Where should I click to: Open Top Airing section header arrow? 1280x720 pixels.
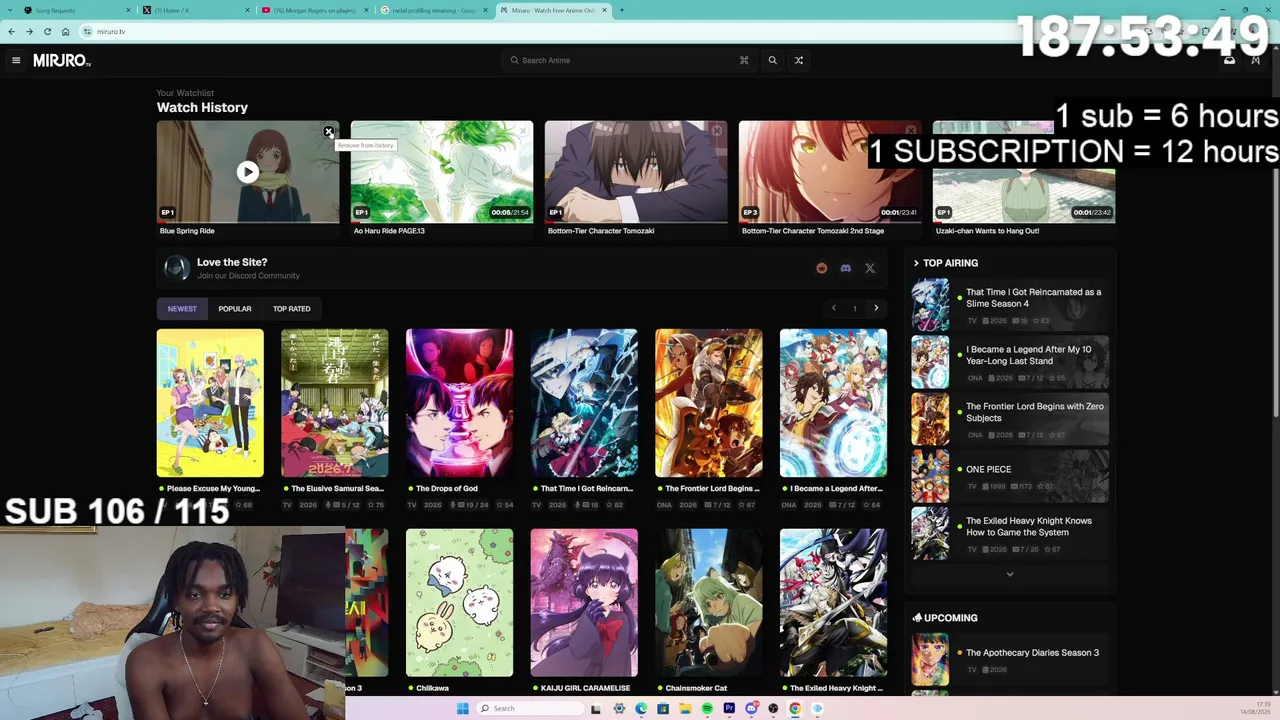coord(916,263)
